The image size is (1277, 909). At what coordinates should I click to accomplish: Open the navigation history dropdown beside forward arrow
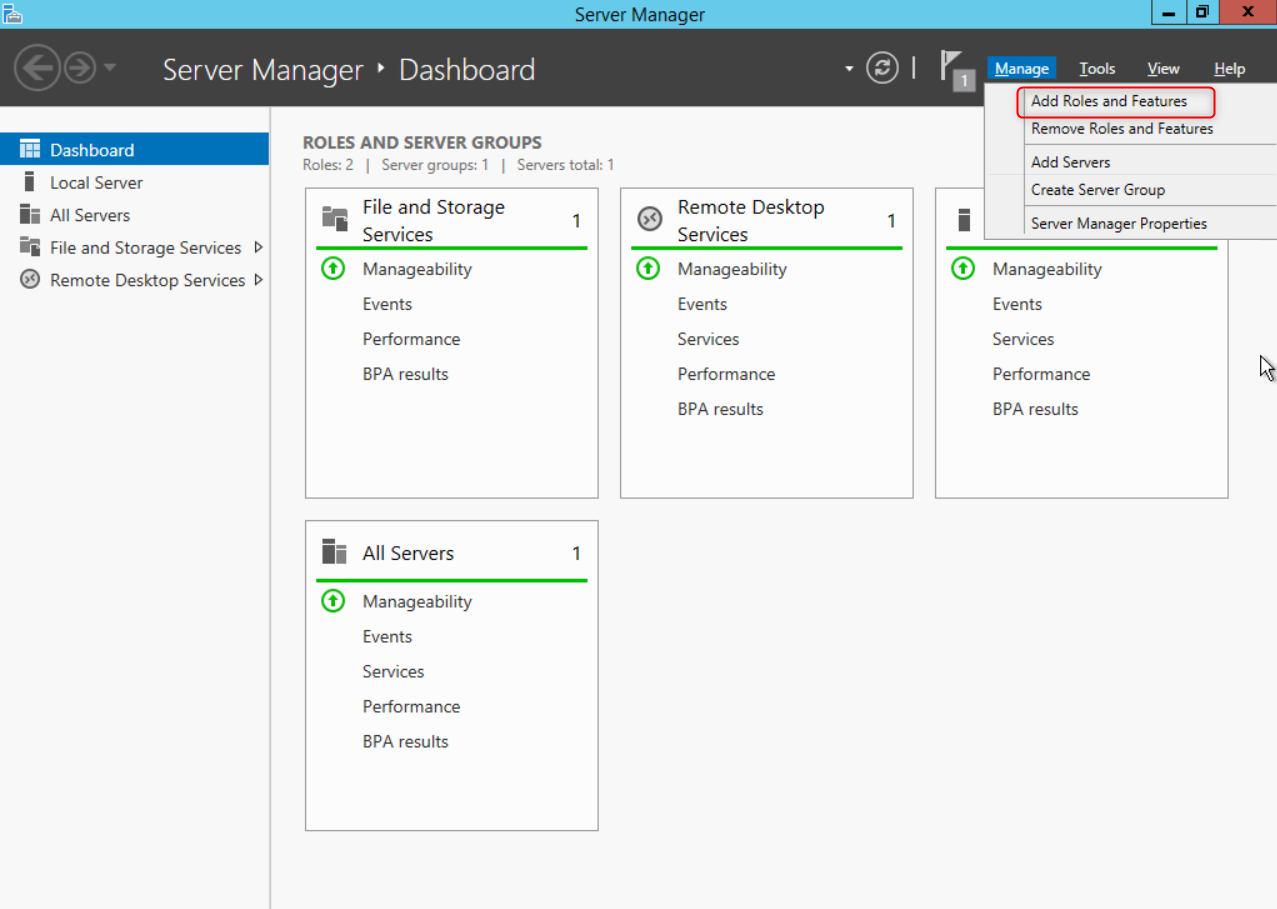pos(109,68)
